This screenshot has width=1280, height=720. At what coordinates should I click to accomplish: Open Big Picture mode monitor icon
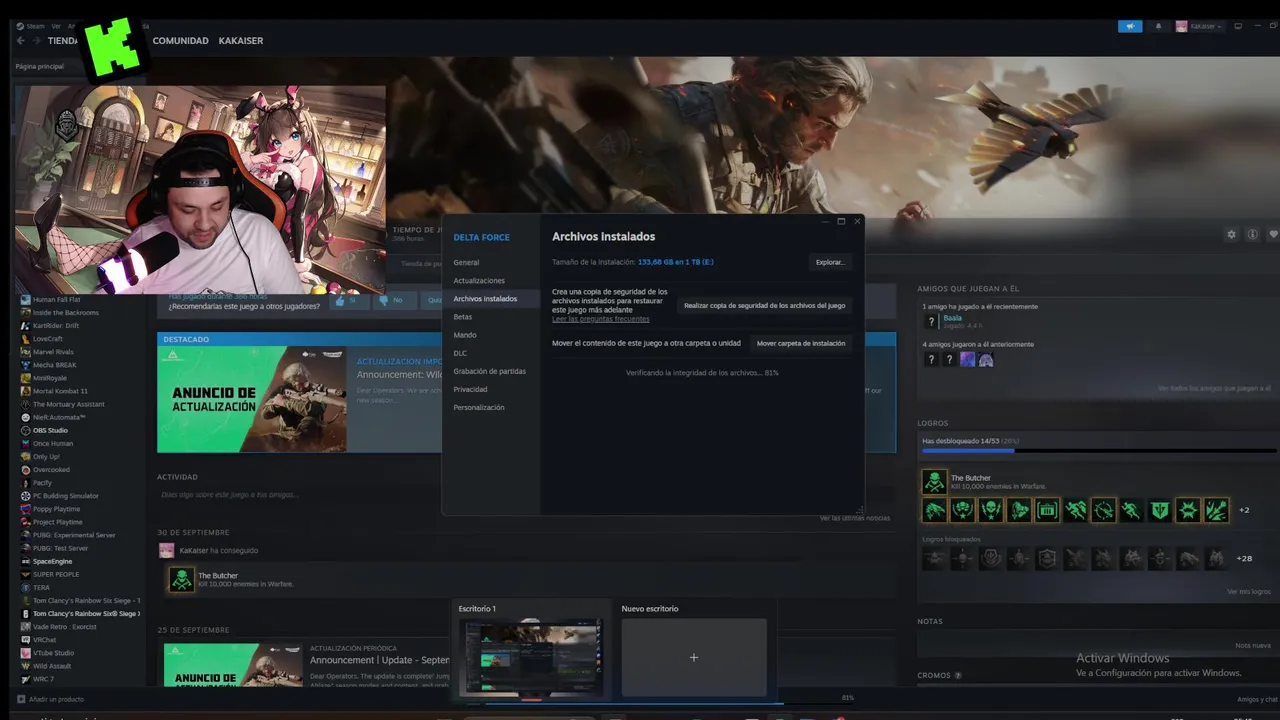1238,26
